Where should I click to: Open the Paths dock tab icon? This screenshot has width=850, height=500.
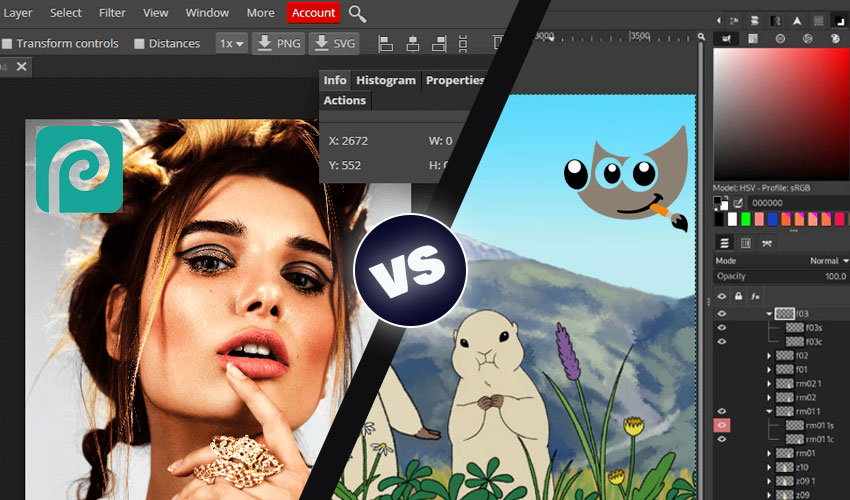(x=767, y=243)
